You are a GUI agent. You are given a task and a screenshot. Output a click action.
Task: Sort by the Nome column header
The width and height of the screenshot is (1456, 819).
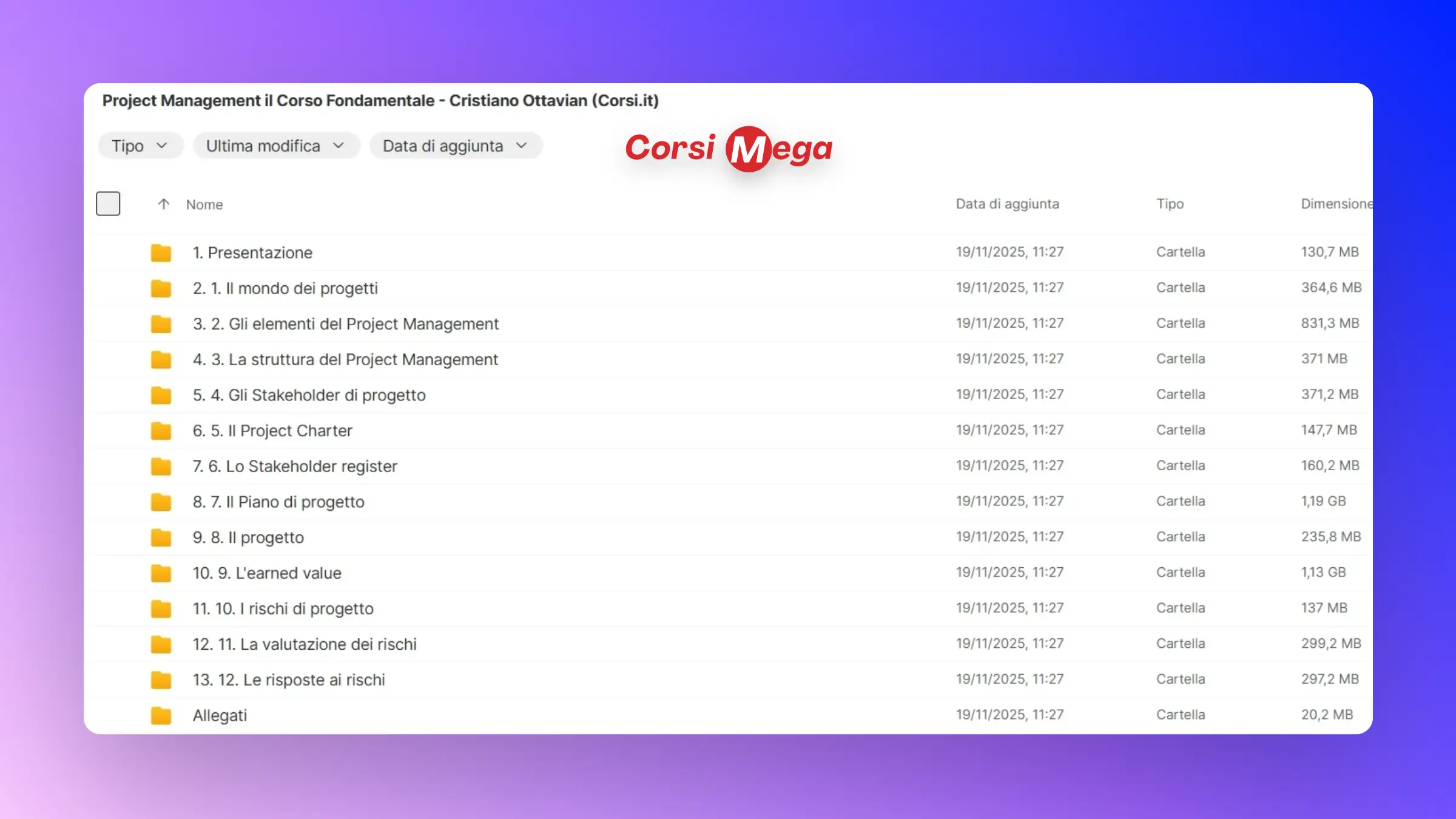coord(204,204)
